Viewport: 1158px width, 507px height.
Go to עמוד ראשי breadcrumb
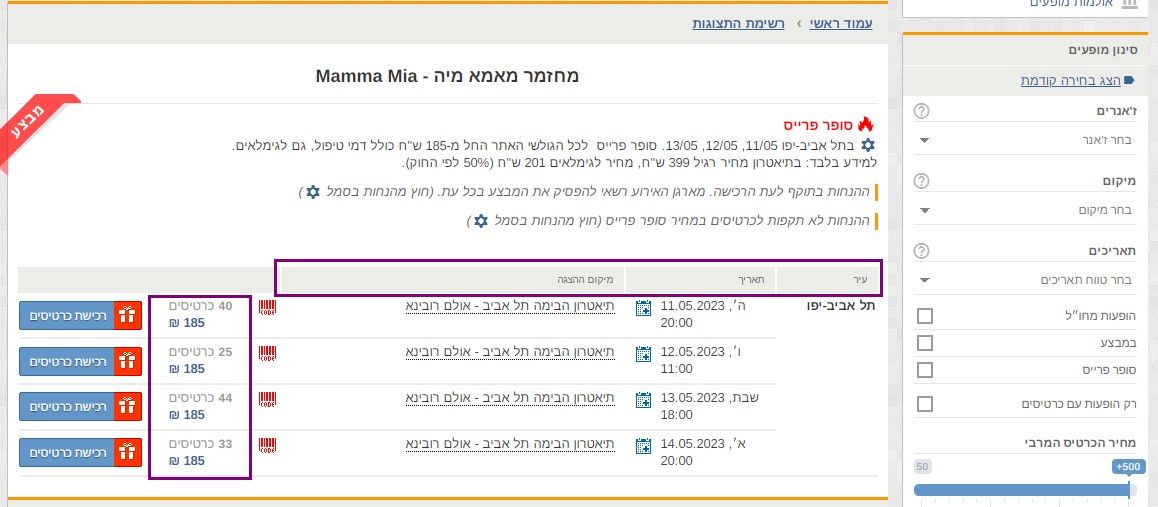(x=840, y=22)
